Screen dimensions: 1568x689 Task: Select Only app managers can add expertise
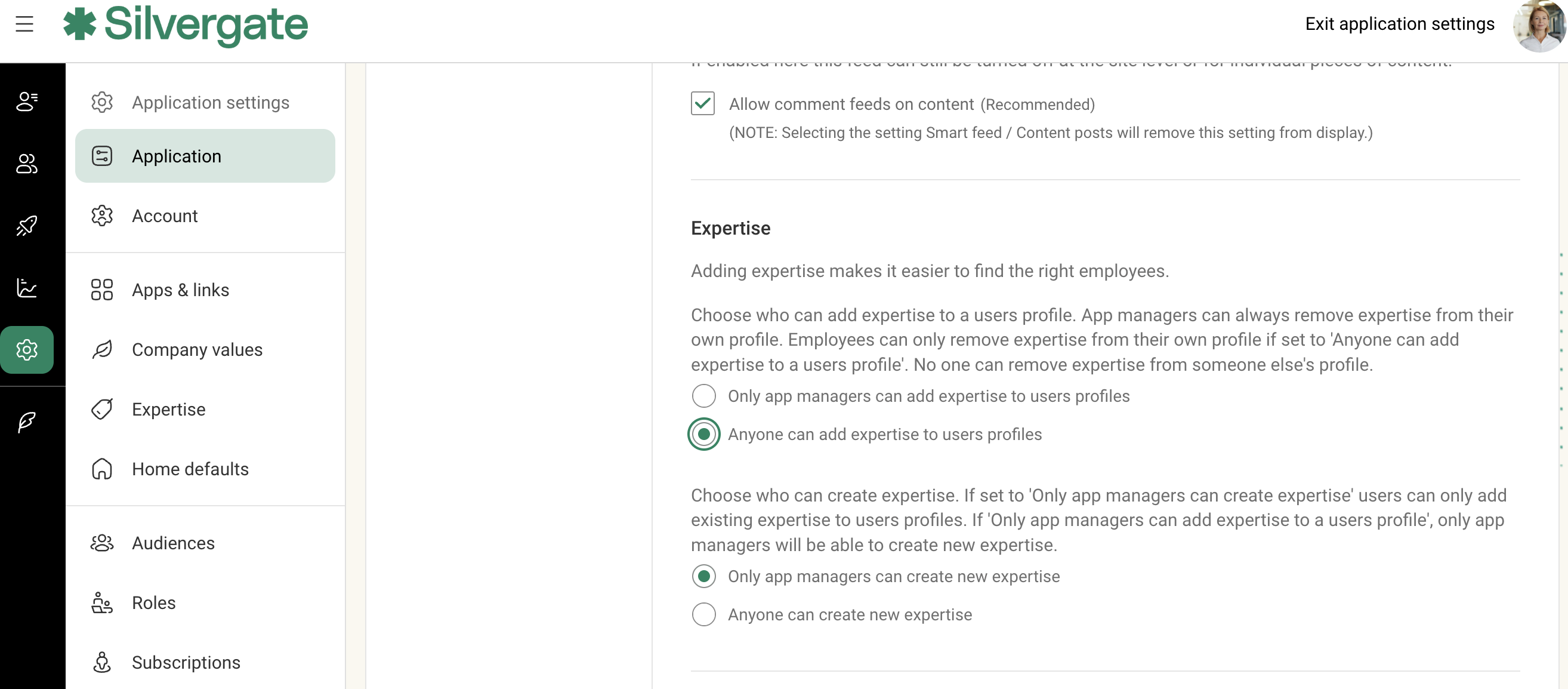coord(703,396)
